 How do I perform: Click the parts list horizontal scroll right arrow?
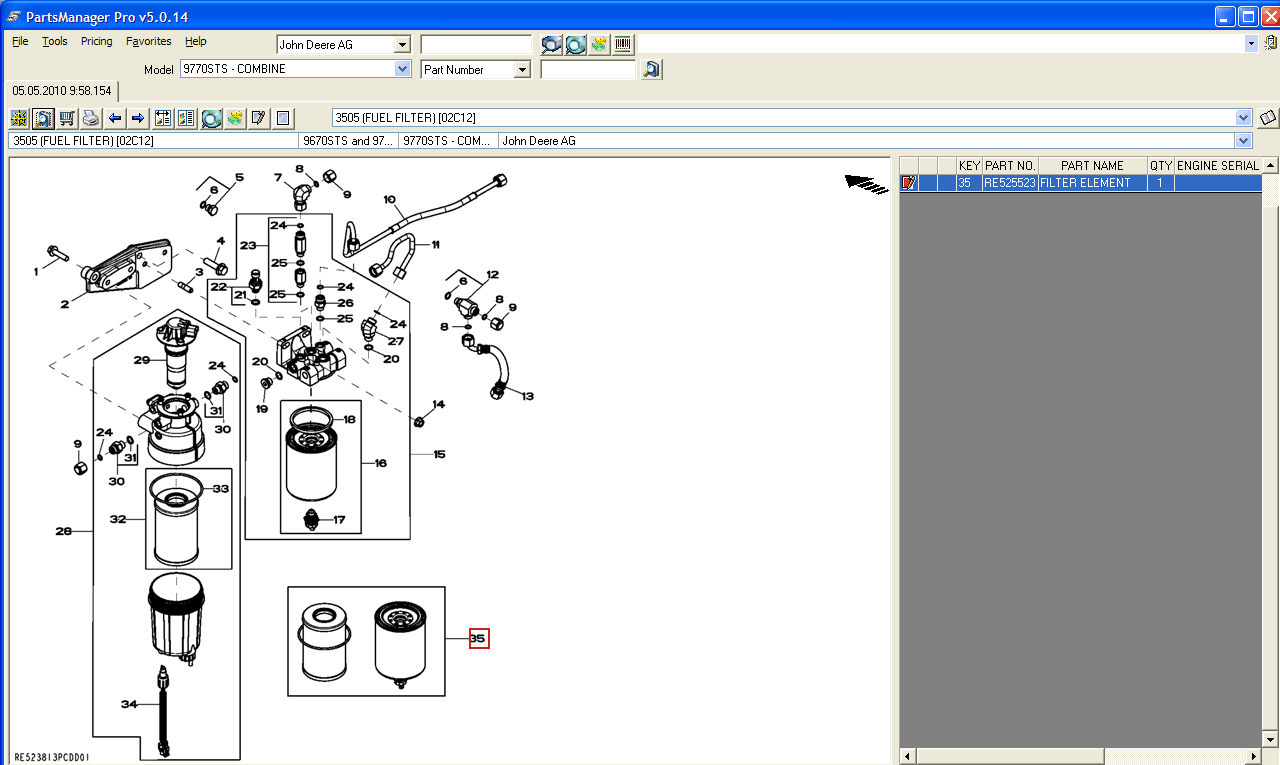pos(1253,756)
